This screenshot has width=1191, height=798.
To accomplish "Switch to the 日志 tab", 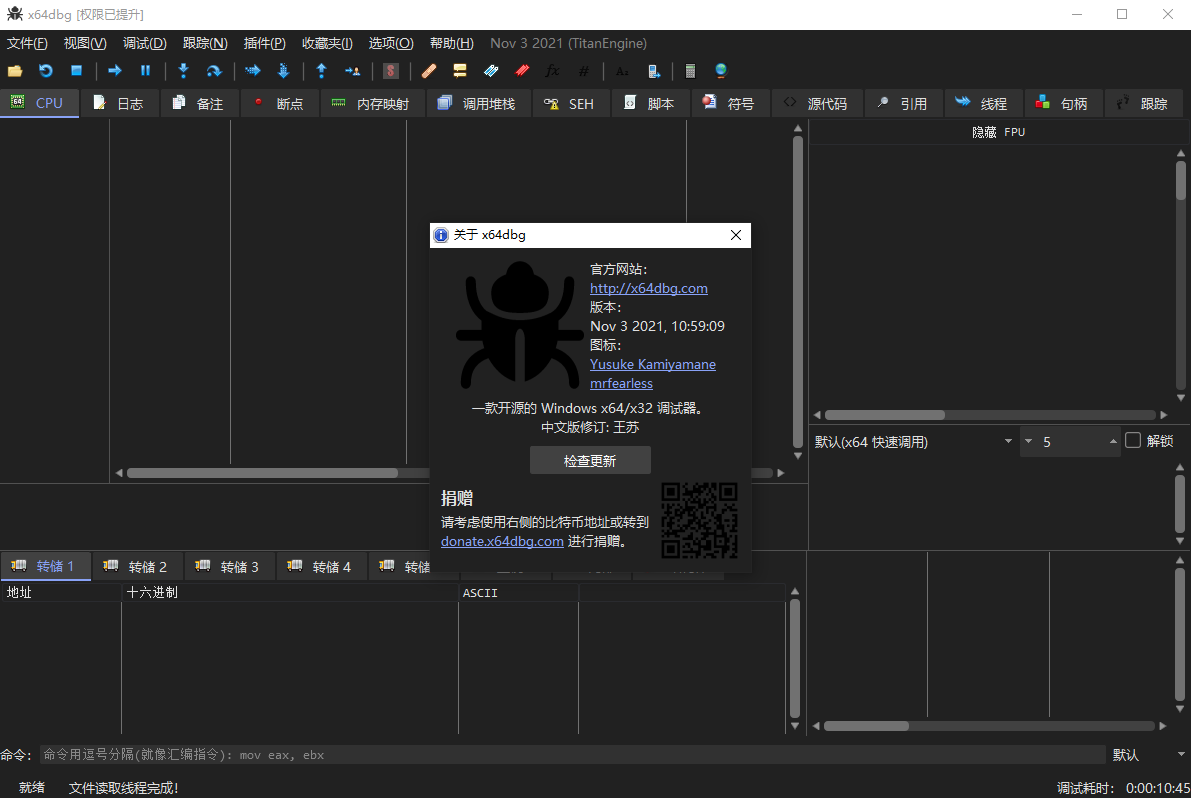I will (119, 103).
